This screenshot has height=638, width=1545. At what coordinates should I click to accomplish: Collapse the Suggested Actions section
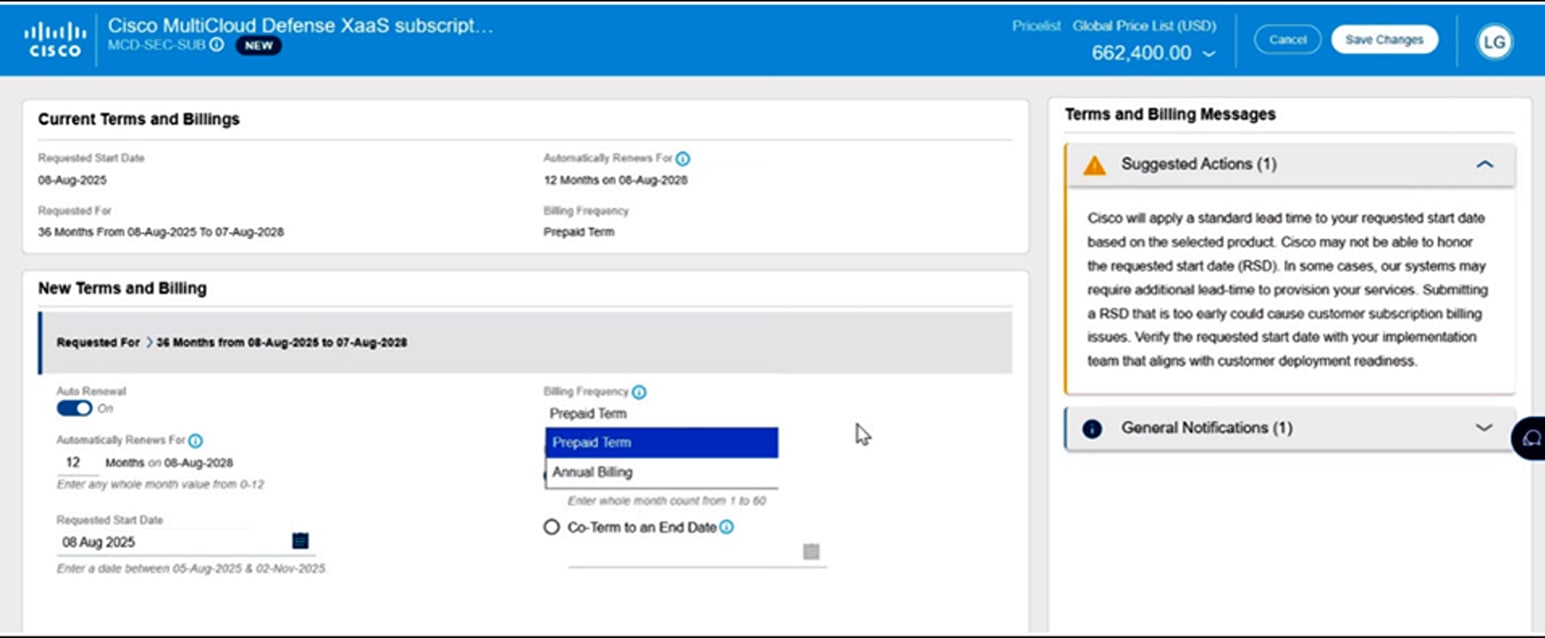(1485, 164)
